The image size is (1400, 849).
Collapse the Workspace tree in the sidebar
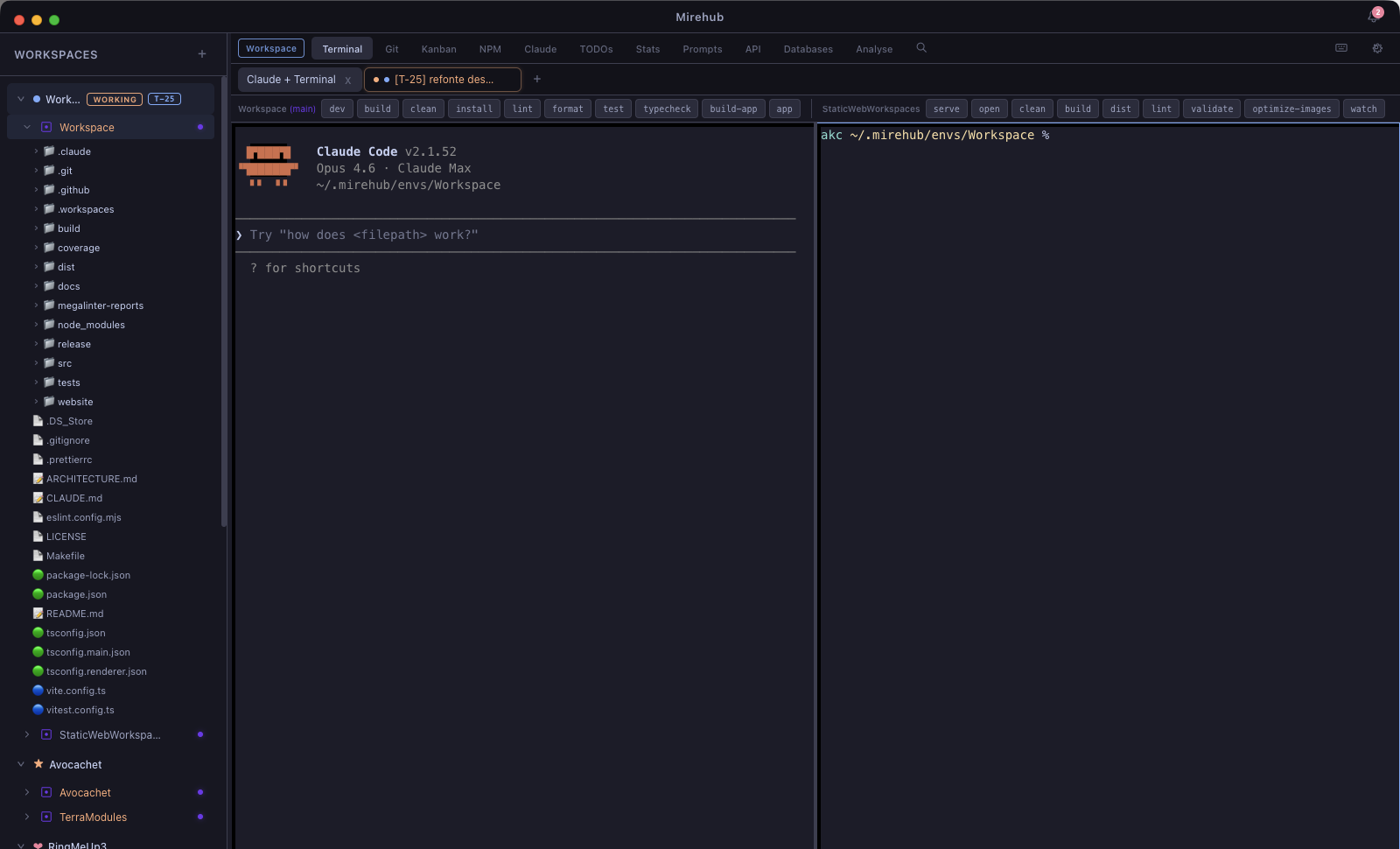(27, 127)
